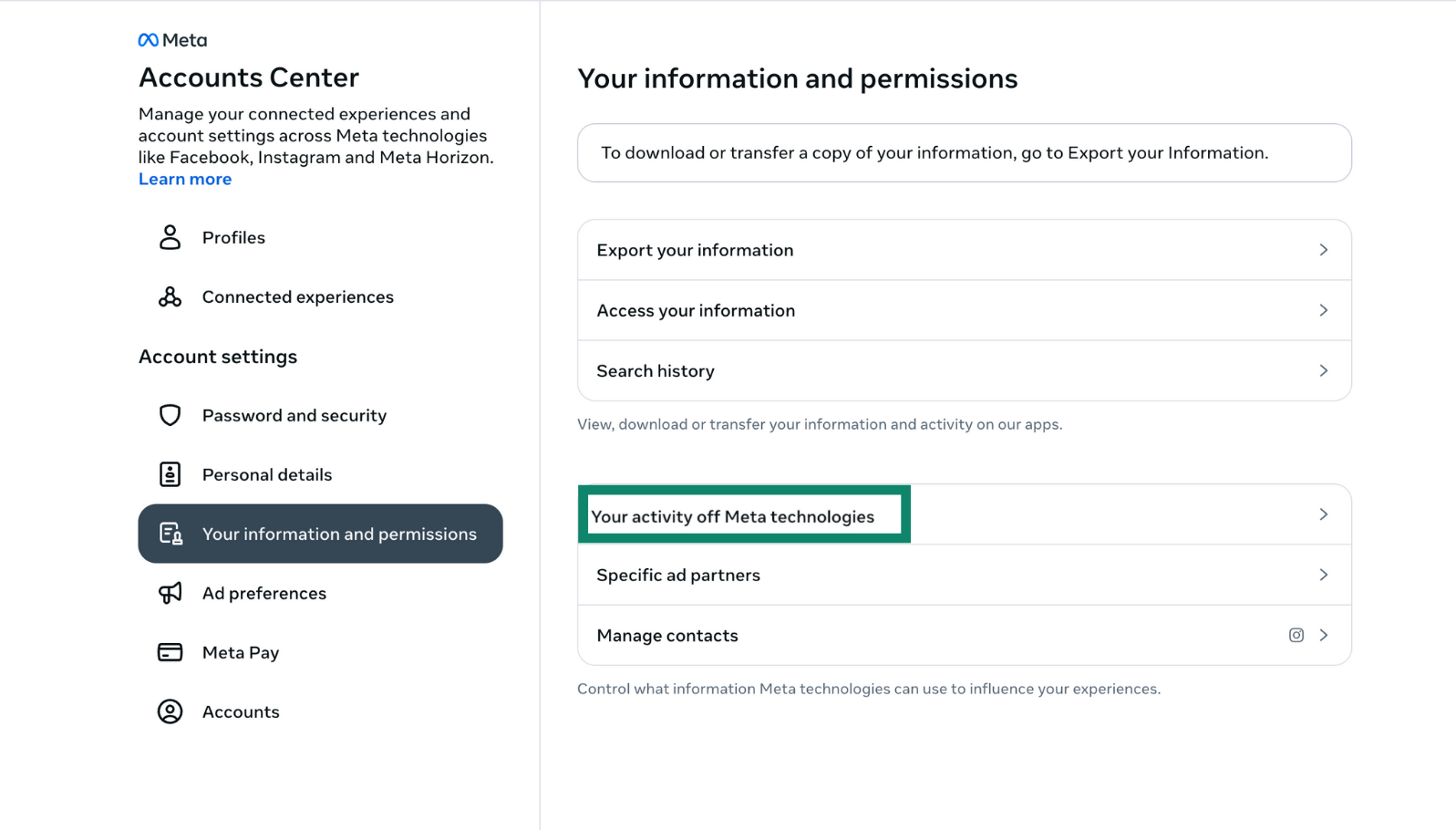1456x830 pixels.
Task: Open the Specific ad partners chevron
Action: 1324,575
